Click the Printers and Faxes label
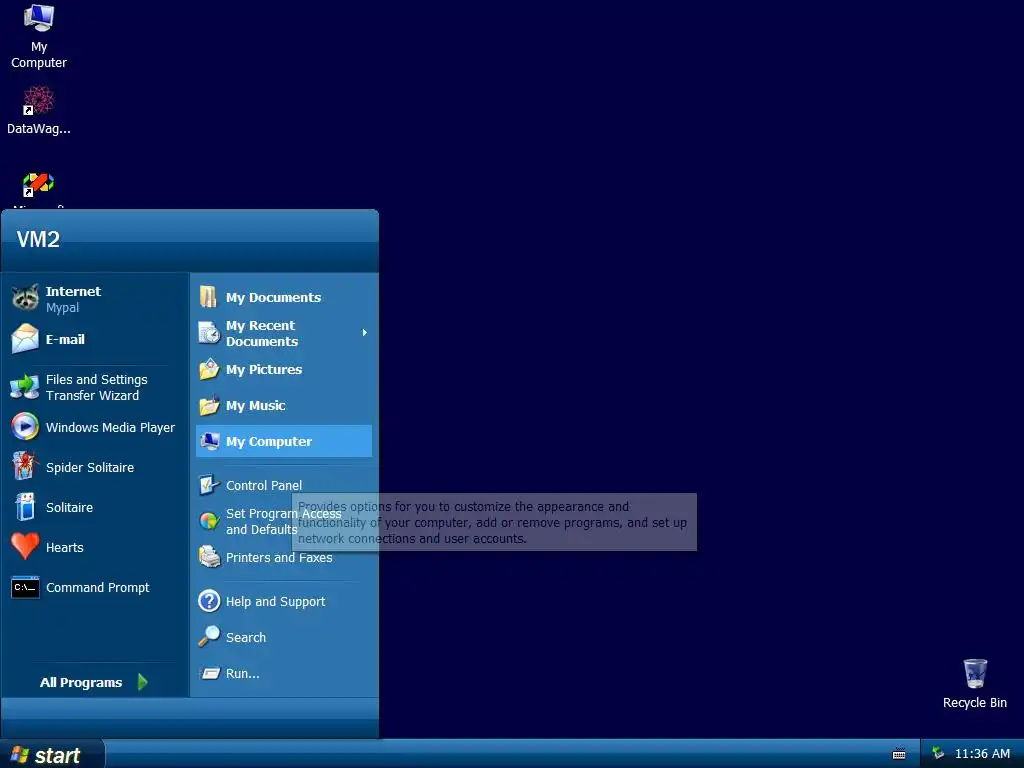 279,558
